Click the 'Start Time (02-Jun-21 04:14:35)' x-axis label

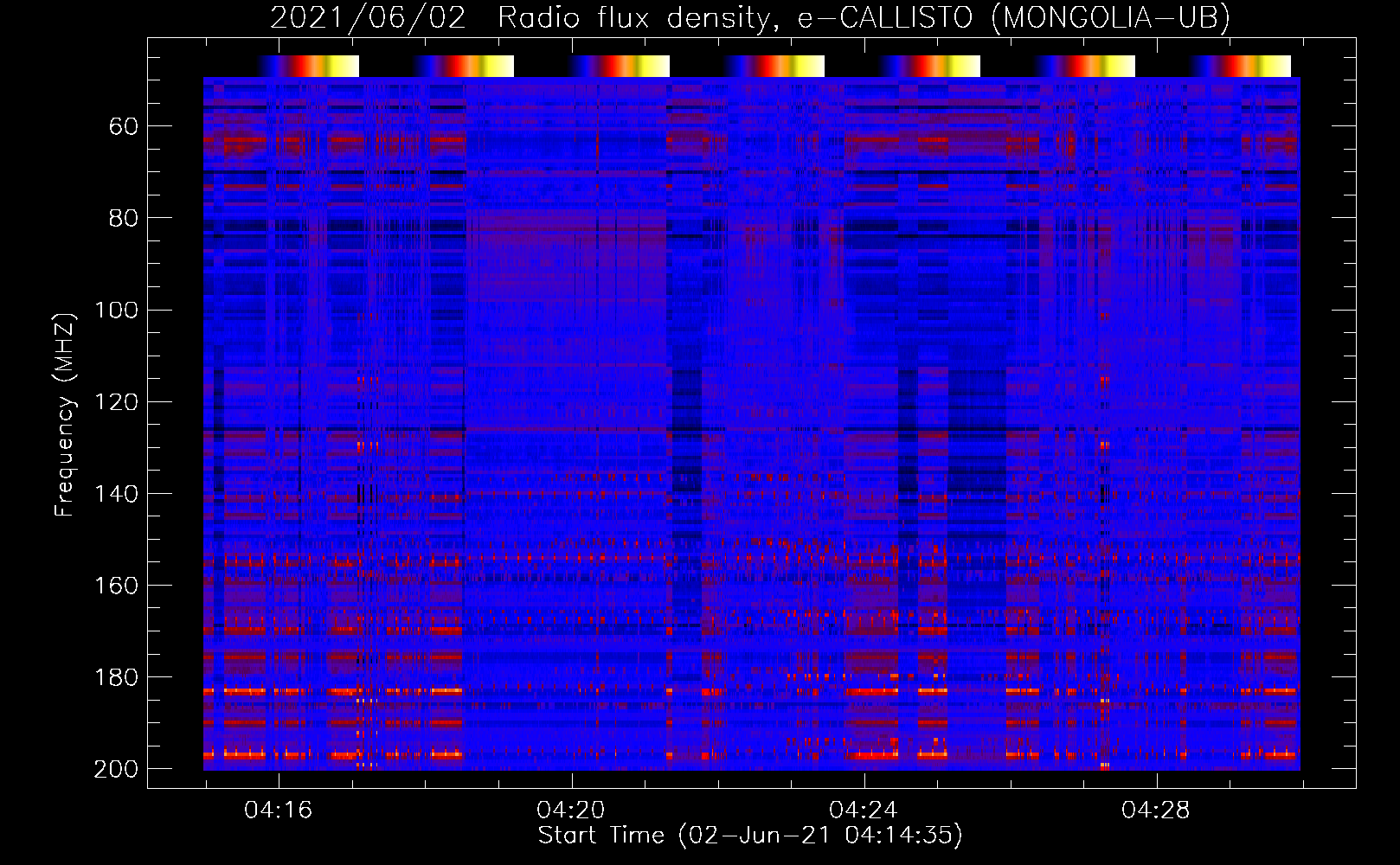point(750,836)
